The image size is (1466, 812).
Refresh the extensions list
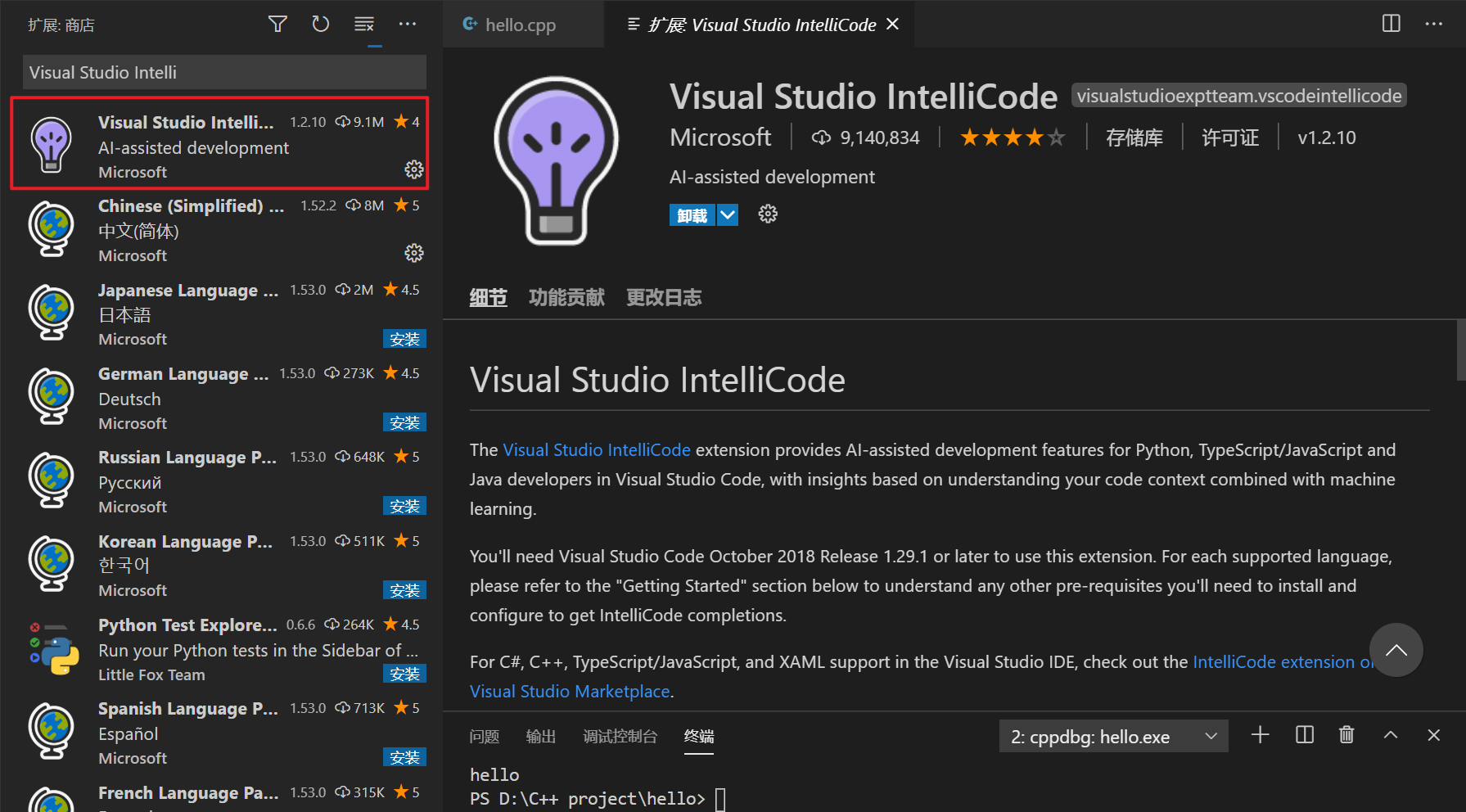pyautogui.click(x=321, y=25)
